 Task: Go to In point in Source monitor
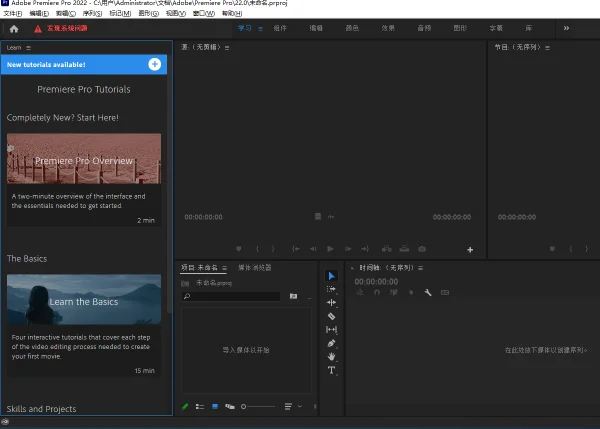[295, 249]
